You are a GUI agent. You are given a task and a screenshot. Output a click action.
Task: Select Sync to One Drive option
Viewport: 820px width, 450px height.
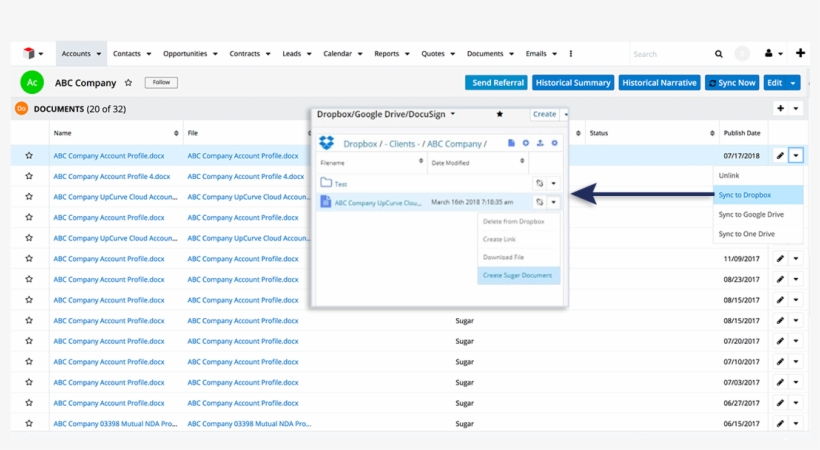click(x=758, y=233)
